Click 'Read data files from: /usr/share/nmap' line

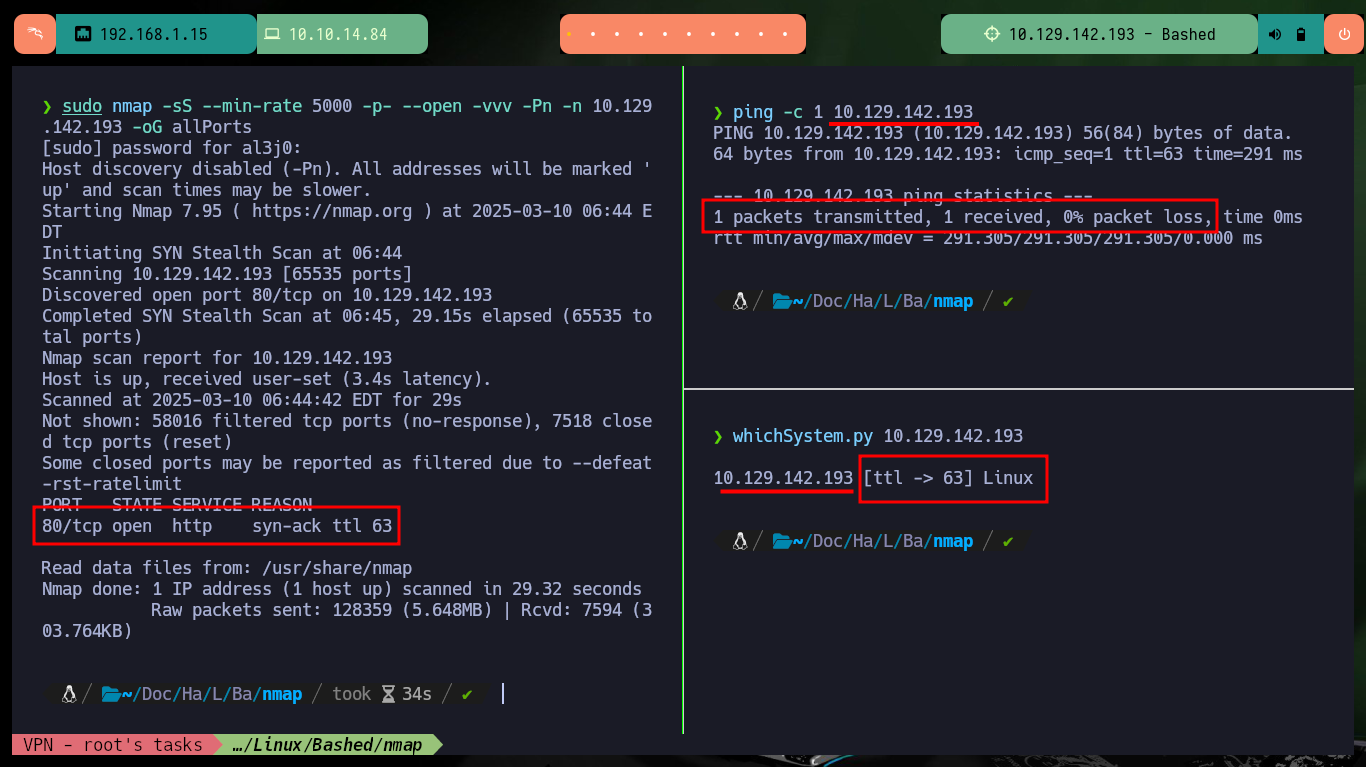227,568
